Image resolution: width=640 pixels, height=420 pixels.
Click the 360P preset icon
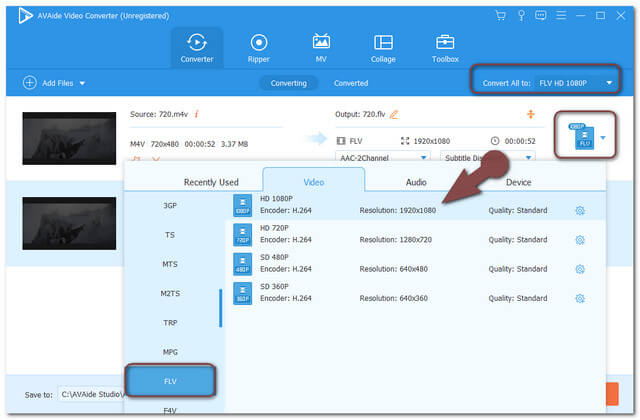(242, 293)
